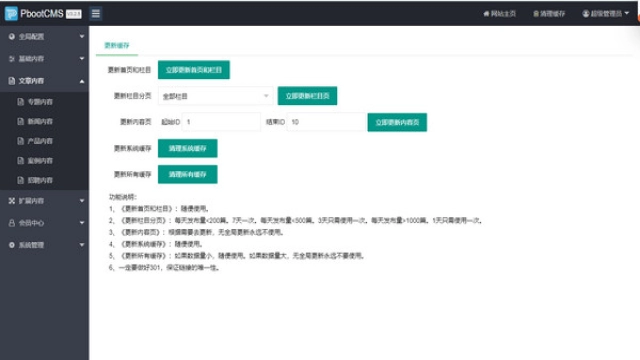The width and height of the screenshot is (640, 360).
Task: Click the 立即更新首页和栏目 button
Action: pos(194,70)
